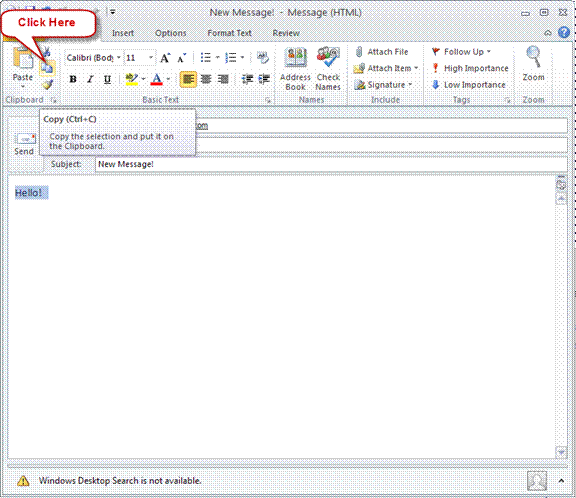Select the Format Painter brush icon

(x=47, y=85)
